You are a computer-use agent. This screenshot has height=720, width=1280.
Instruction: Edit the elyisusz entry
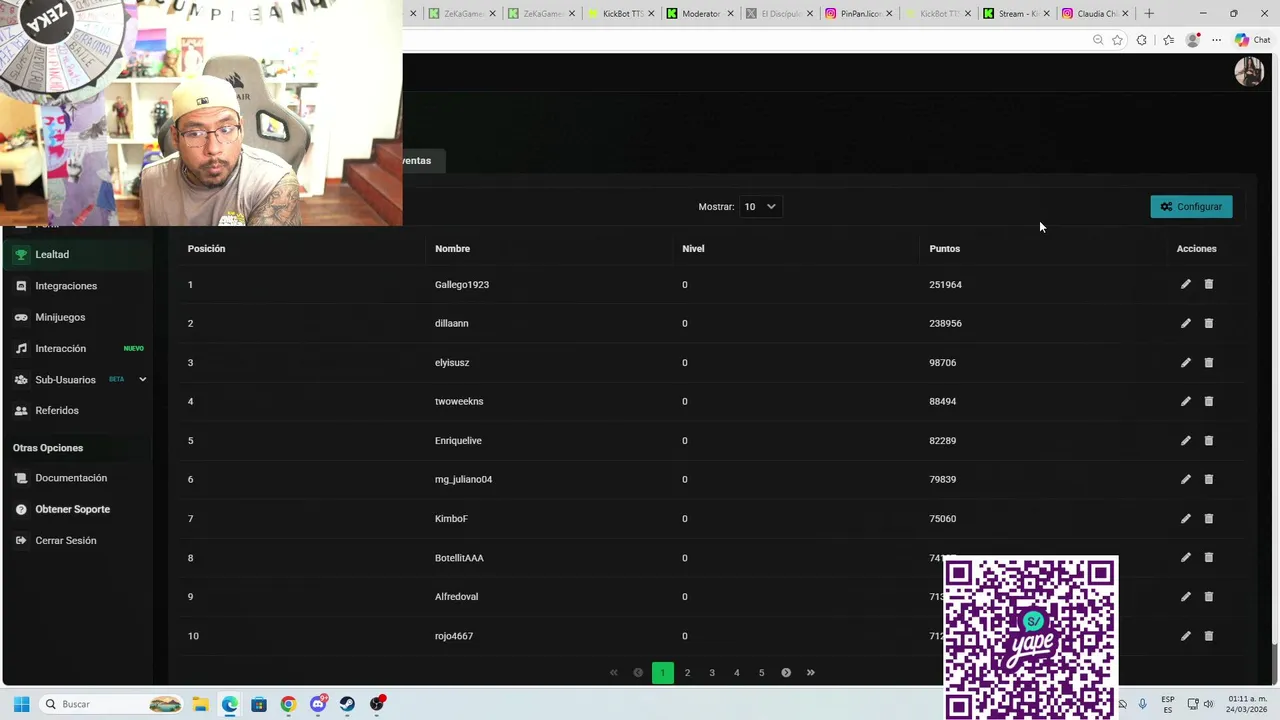coord(1185,362)
